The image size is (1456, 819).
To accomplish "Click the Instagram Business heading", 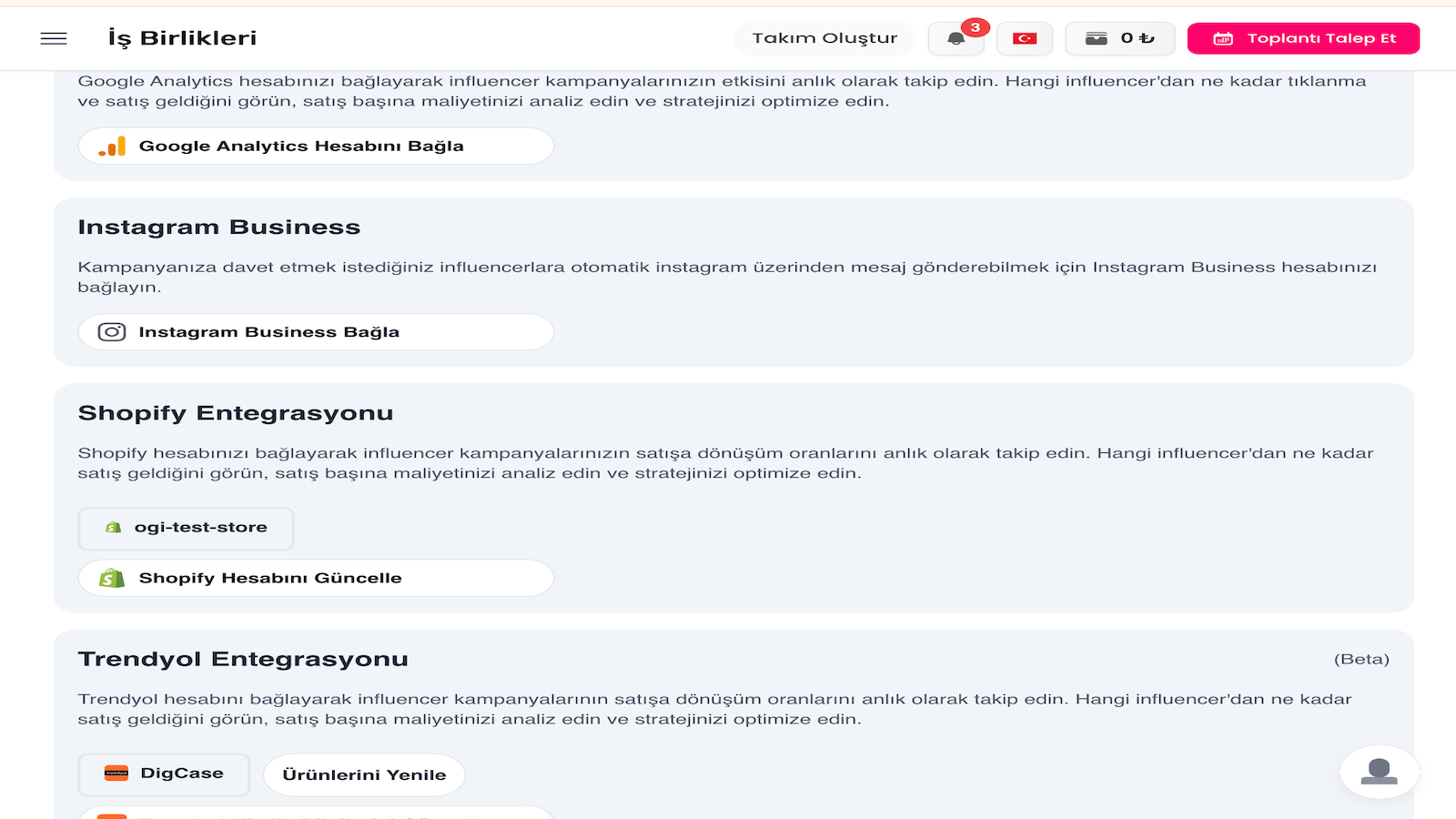I will coord(219,227).
